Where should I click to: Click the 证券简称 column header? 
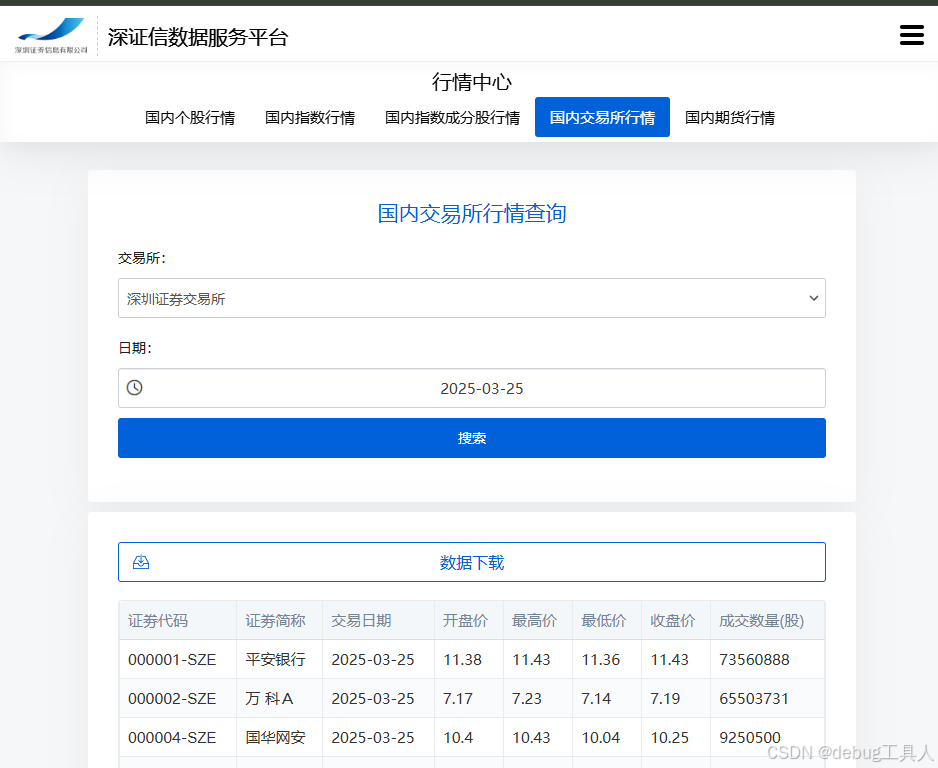[279, 620]
